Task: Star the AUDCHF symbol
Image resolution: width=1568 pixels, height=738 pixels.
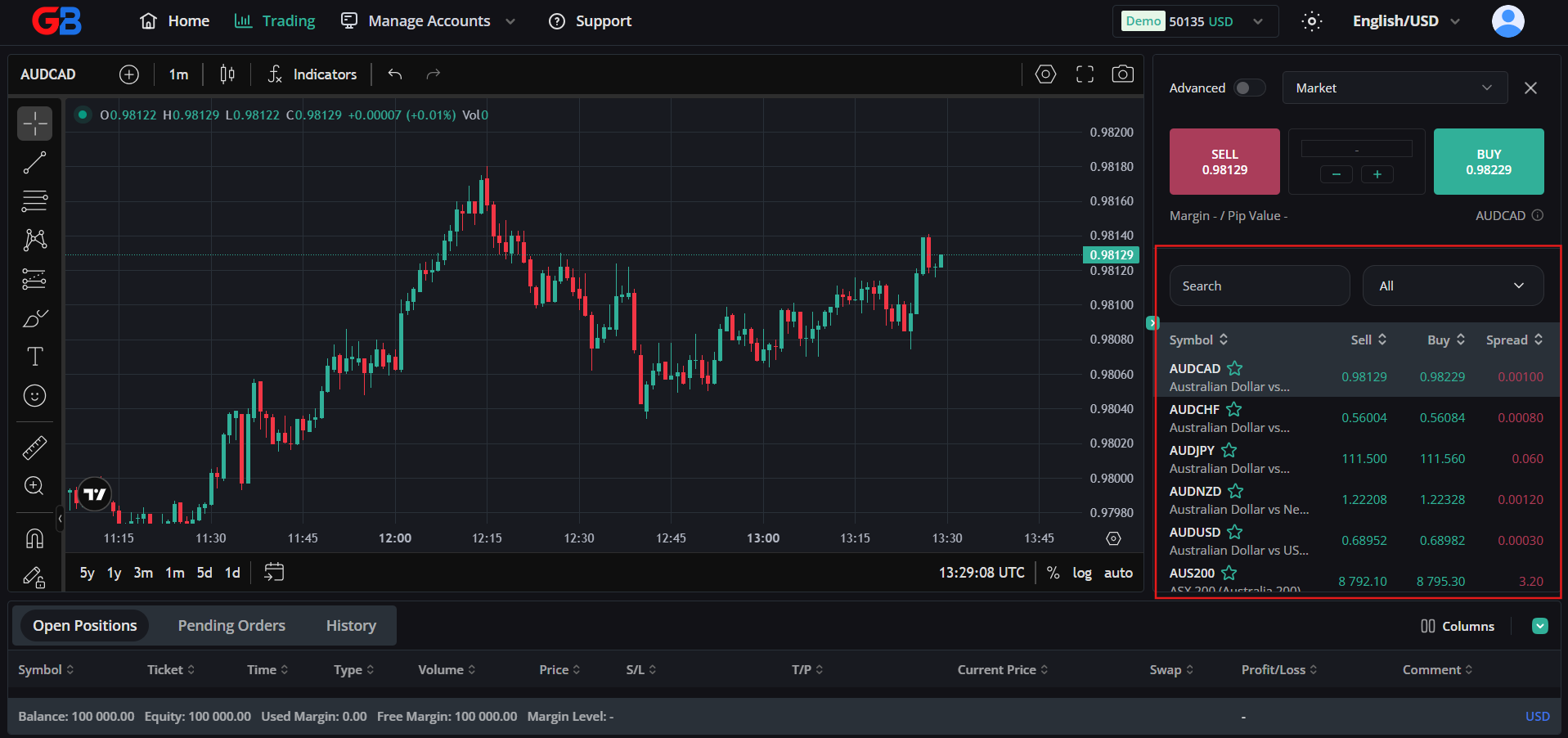Action: (x=1234, y=409)
